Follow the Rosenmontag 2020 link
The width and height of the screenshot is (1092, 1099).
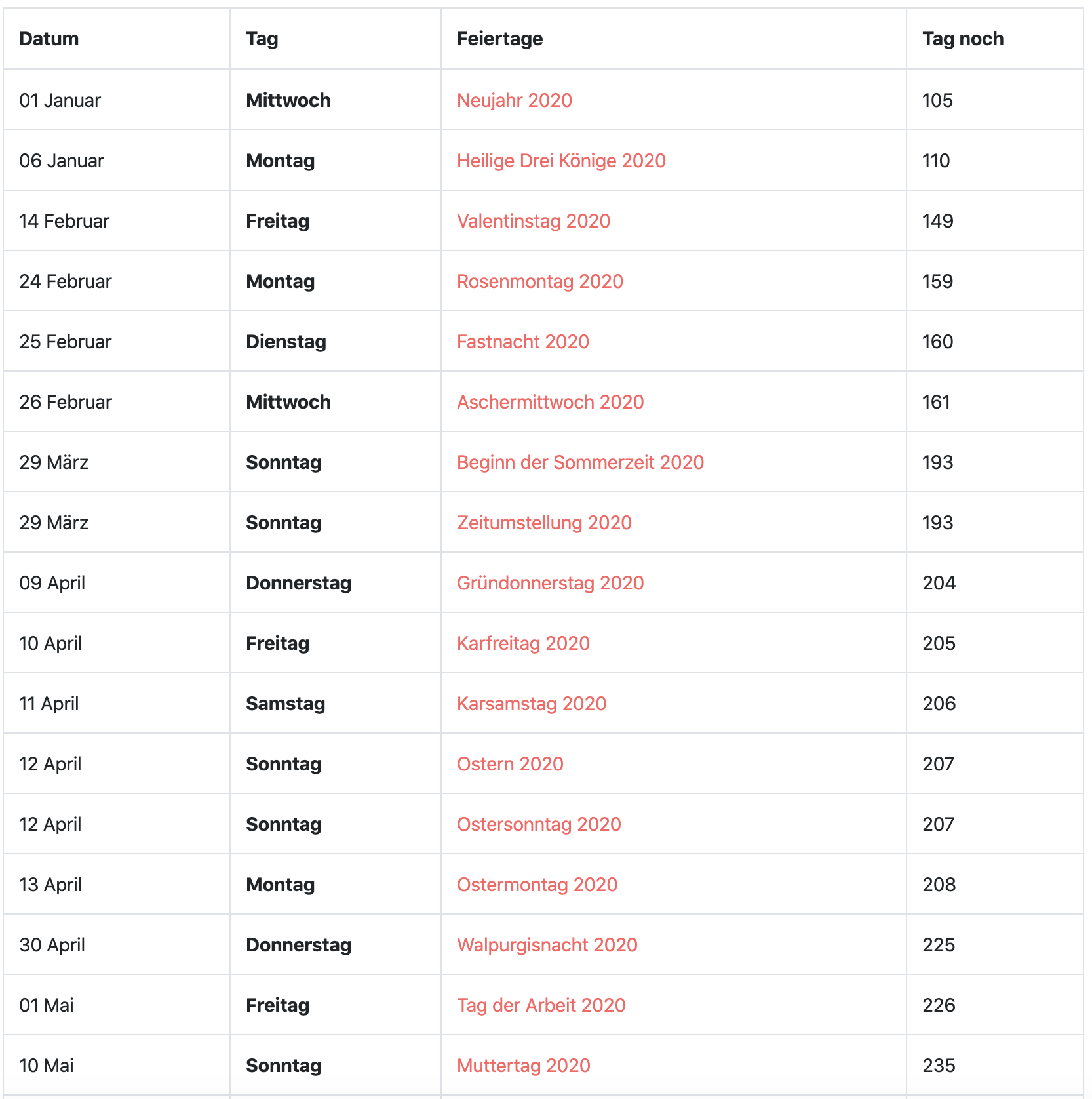point(539,281)
